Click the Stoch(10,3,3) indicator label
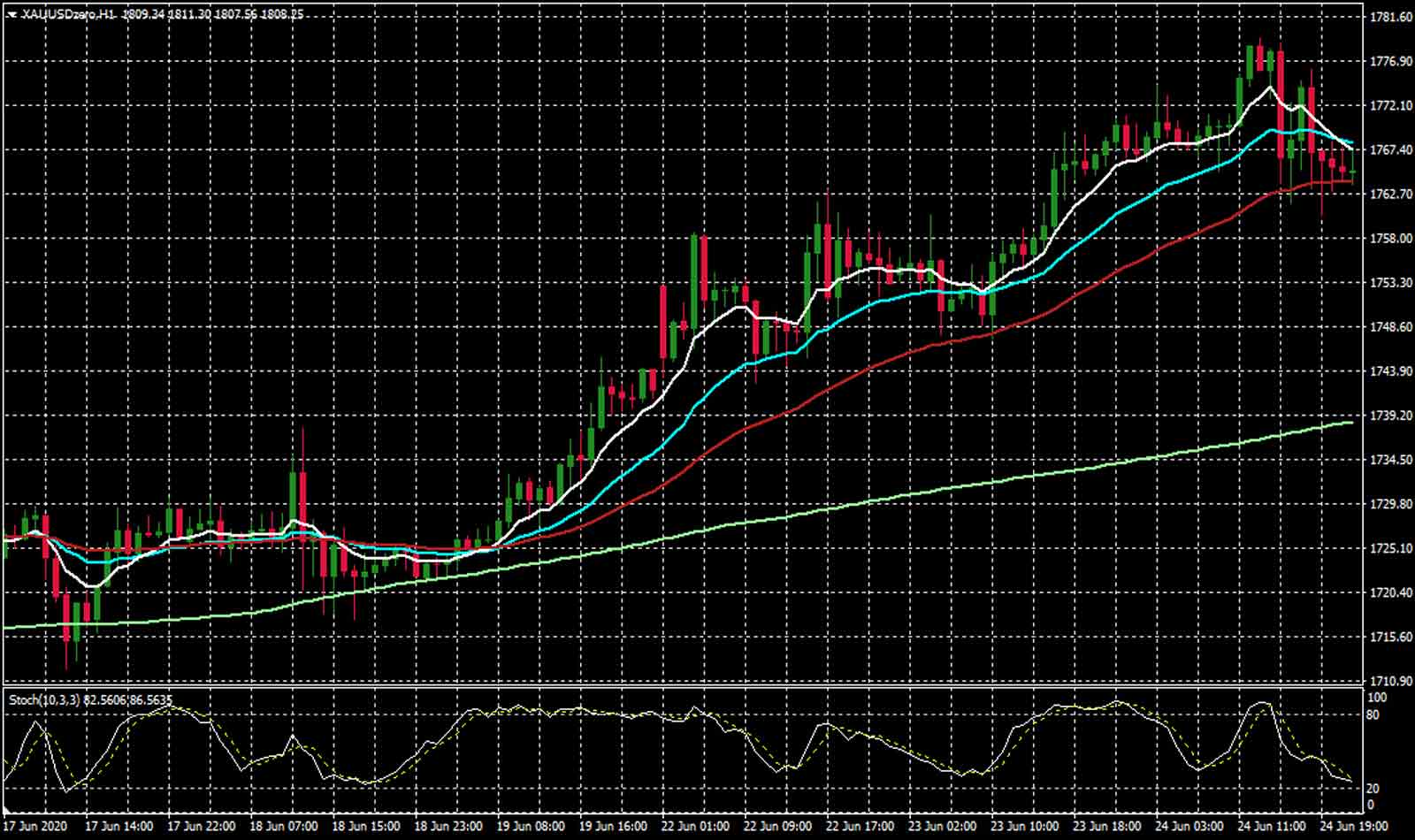This screenshot has height=840, width=1415. coord(42,699)
